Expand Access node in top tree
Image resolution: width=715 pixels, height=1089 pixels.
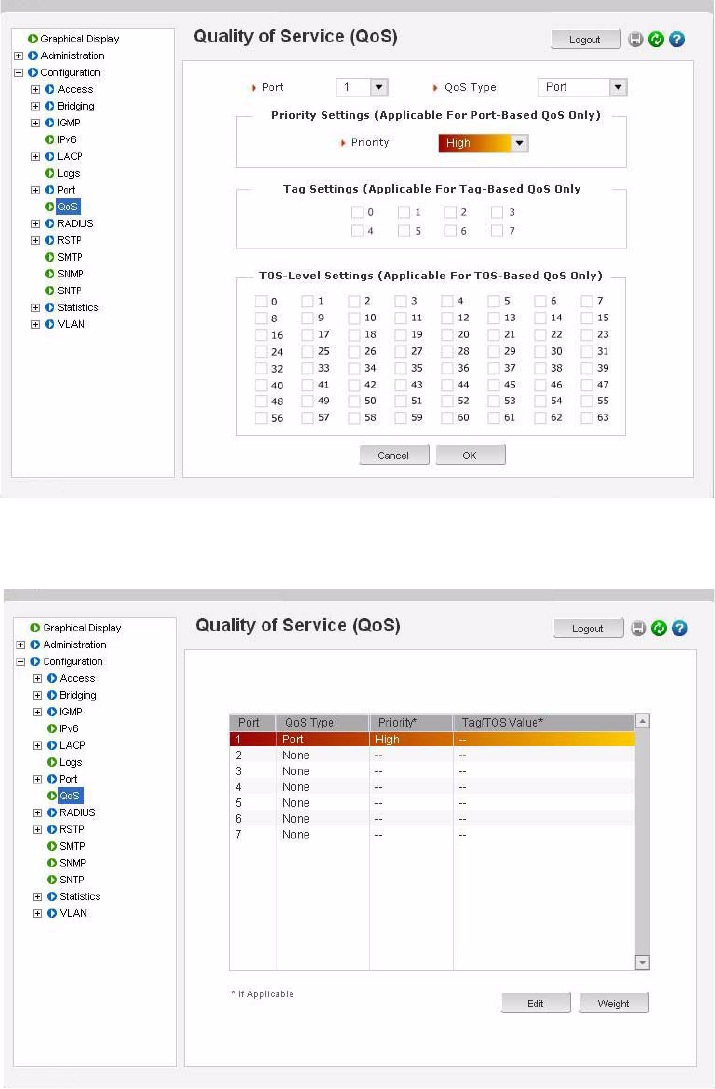(x=35, y=90)
